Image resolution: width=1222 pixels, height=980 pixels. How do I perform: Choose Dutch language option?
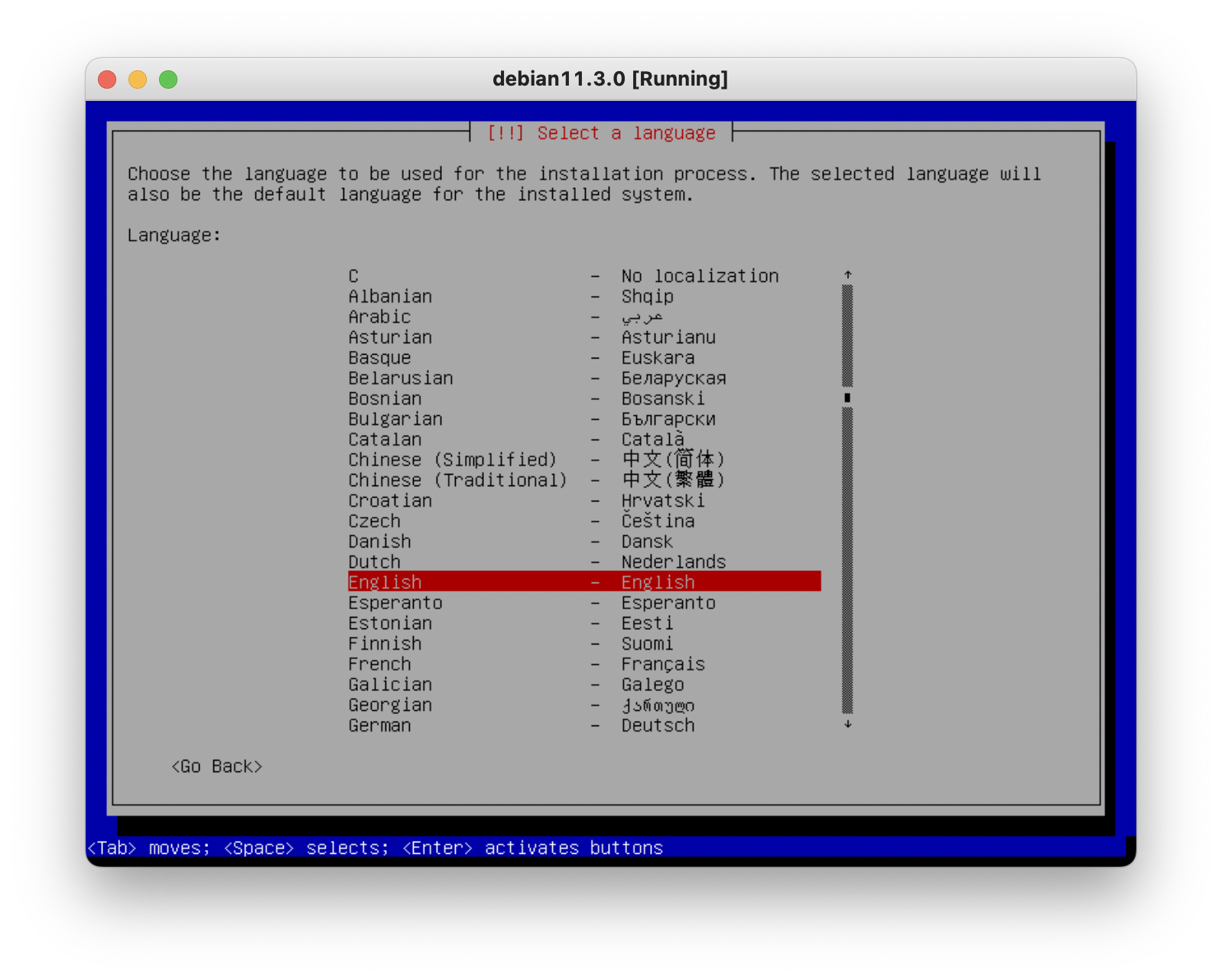(374, 562)
